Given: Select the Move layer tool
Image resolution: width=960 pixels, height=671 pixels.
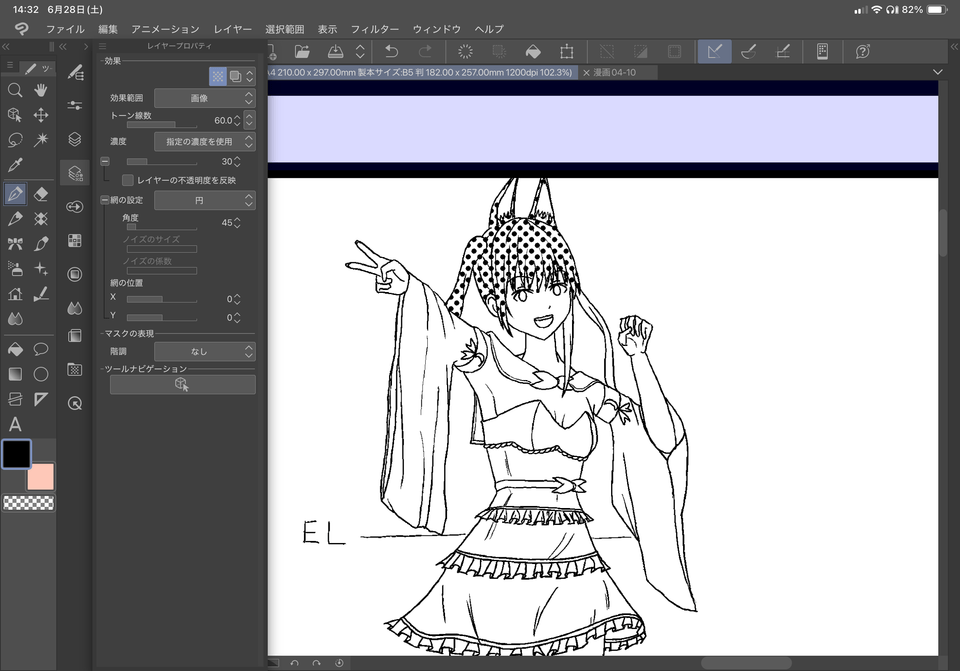Looking at the screenshot, I should click(41, 115).
